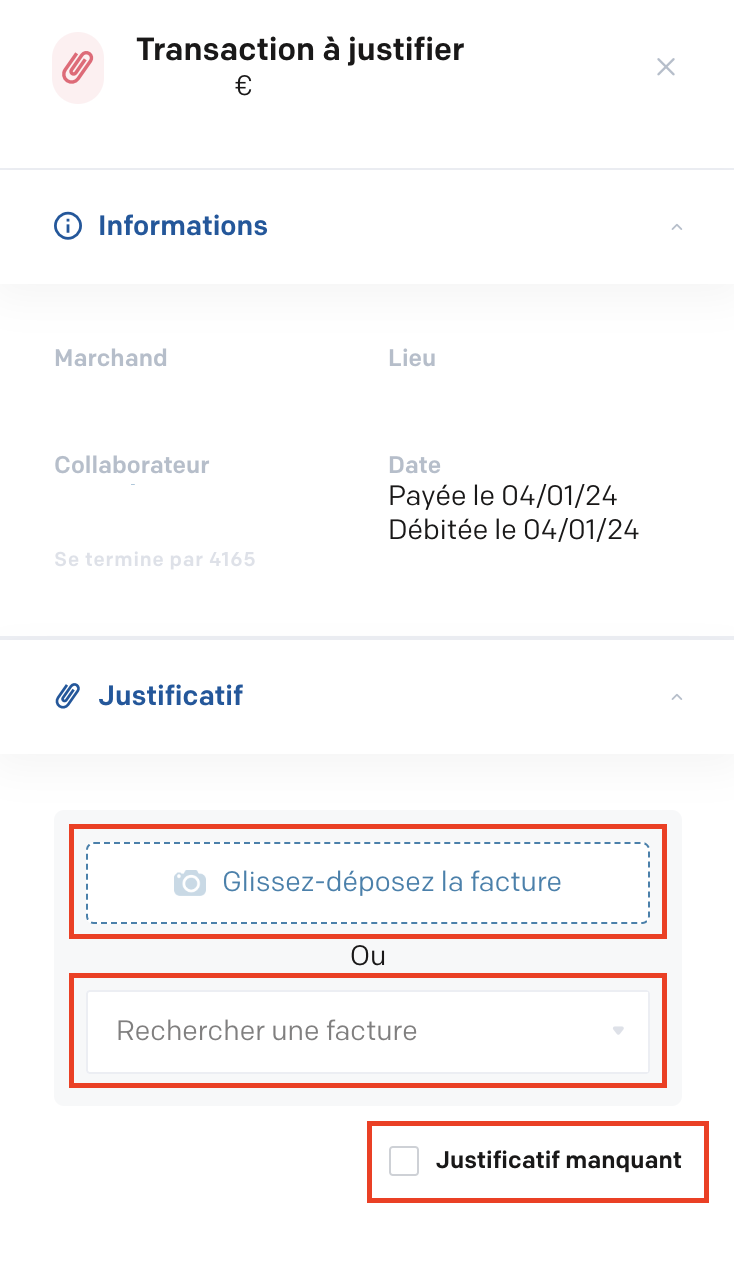Click the blue Justificatif paperclip icon
Viewport: 734px width, 1270px height.
(67, 696)
